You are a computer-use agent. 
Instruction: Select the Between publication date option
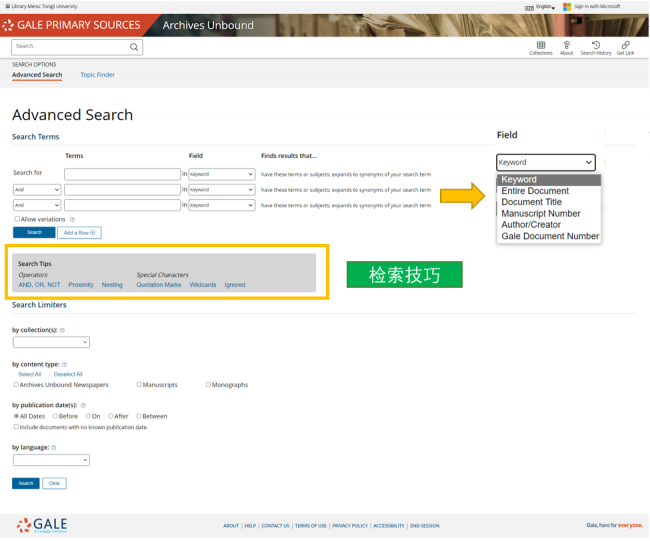[139, 416]
